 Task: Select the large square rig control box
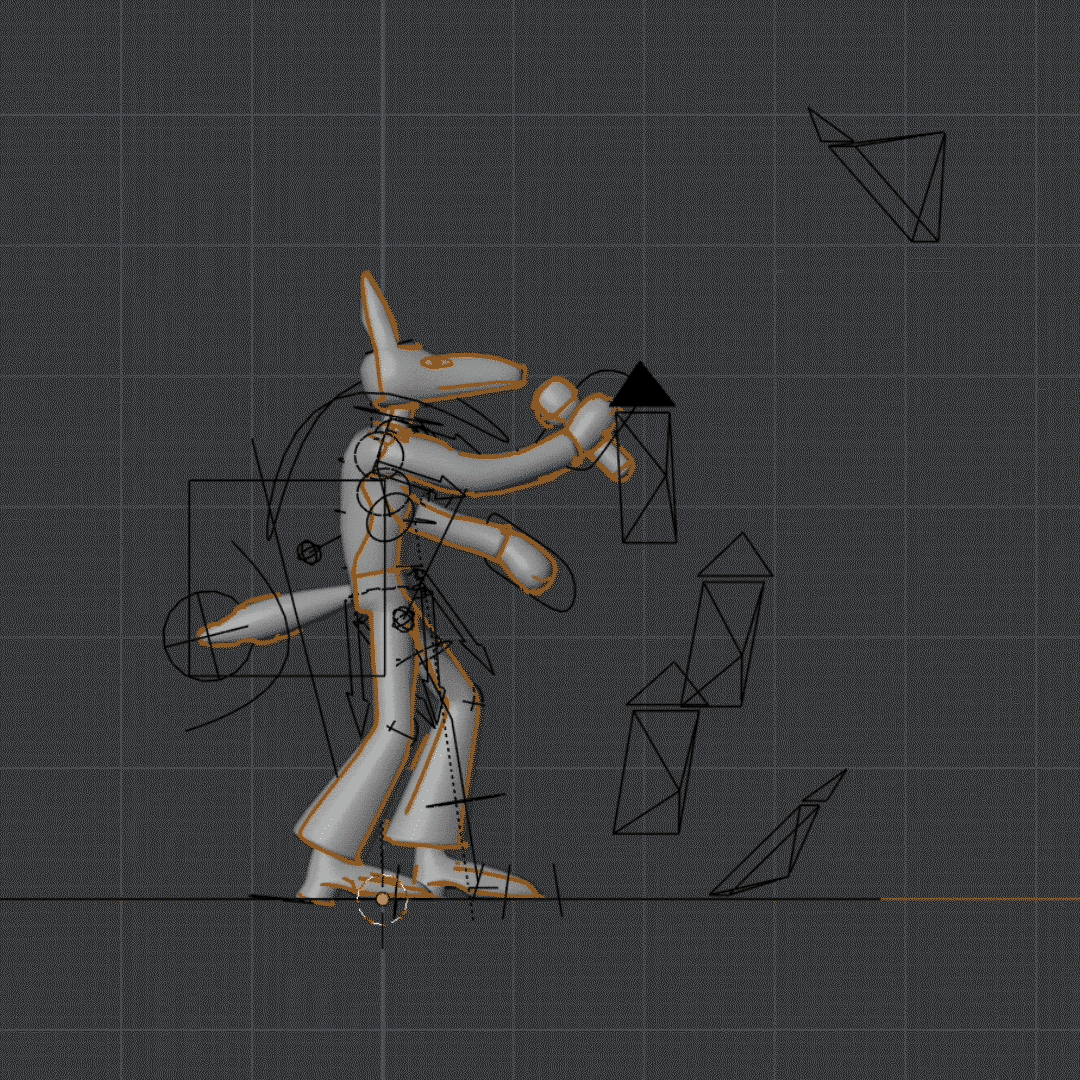[287, 578]
